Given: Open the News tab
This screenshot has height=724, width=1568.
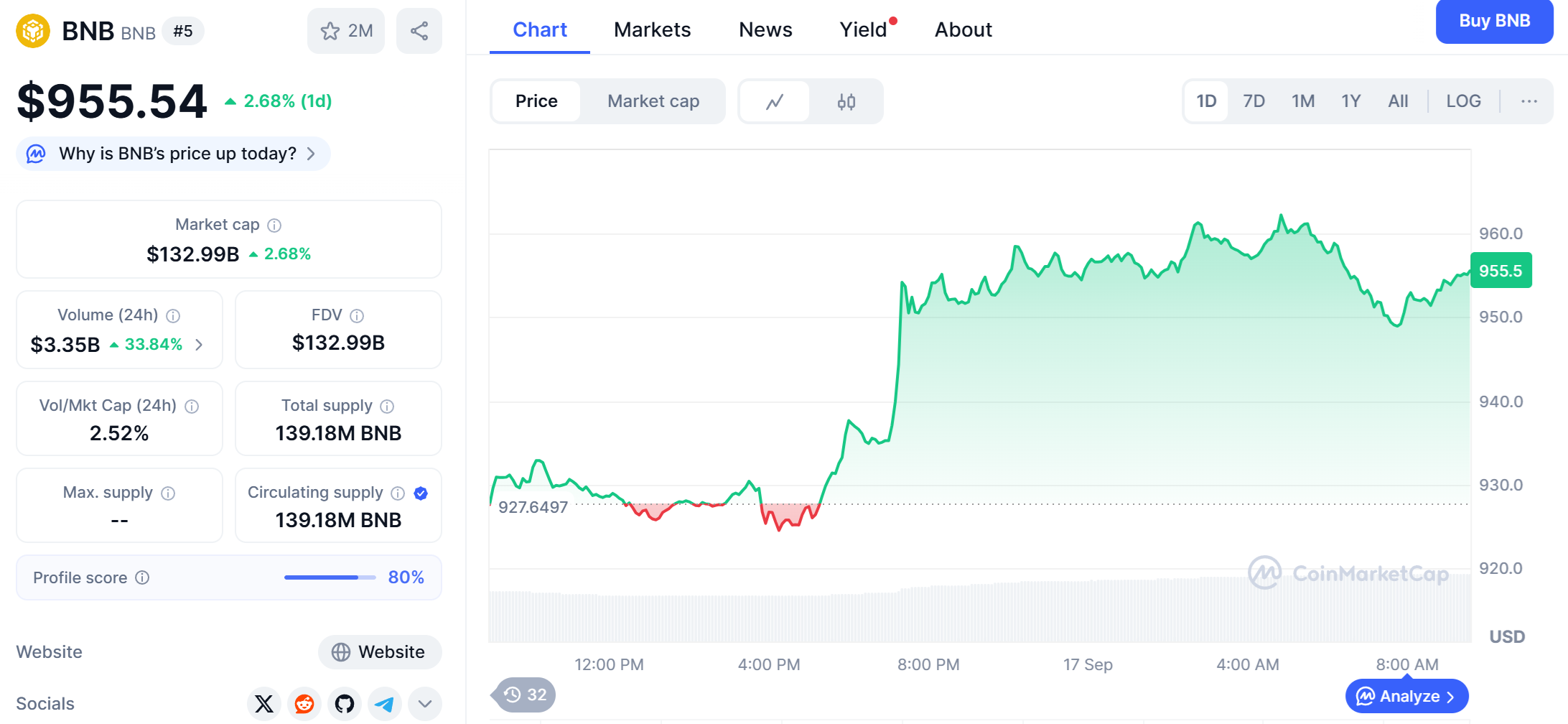Looking at the screenshot, I should pos(765,29).
